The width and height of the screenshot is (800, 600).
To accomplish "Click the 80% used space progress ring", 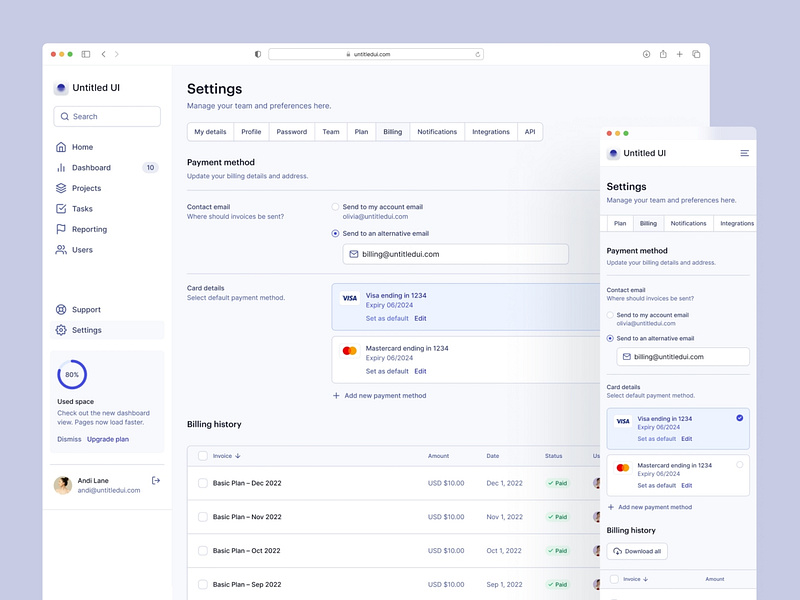I will (x=72, y=374).
